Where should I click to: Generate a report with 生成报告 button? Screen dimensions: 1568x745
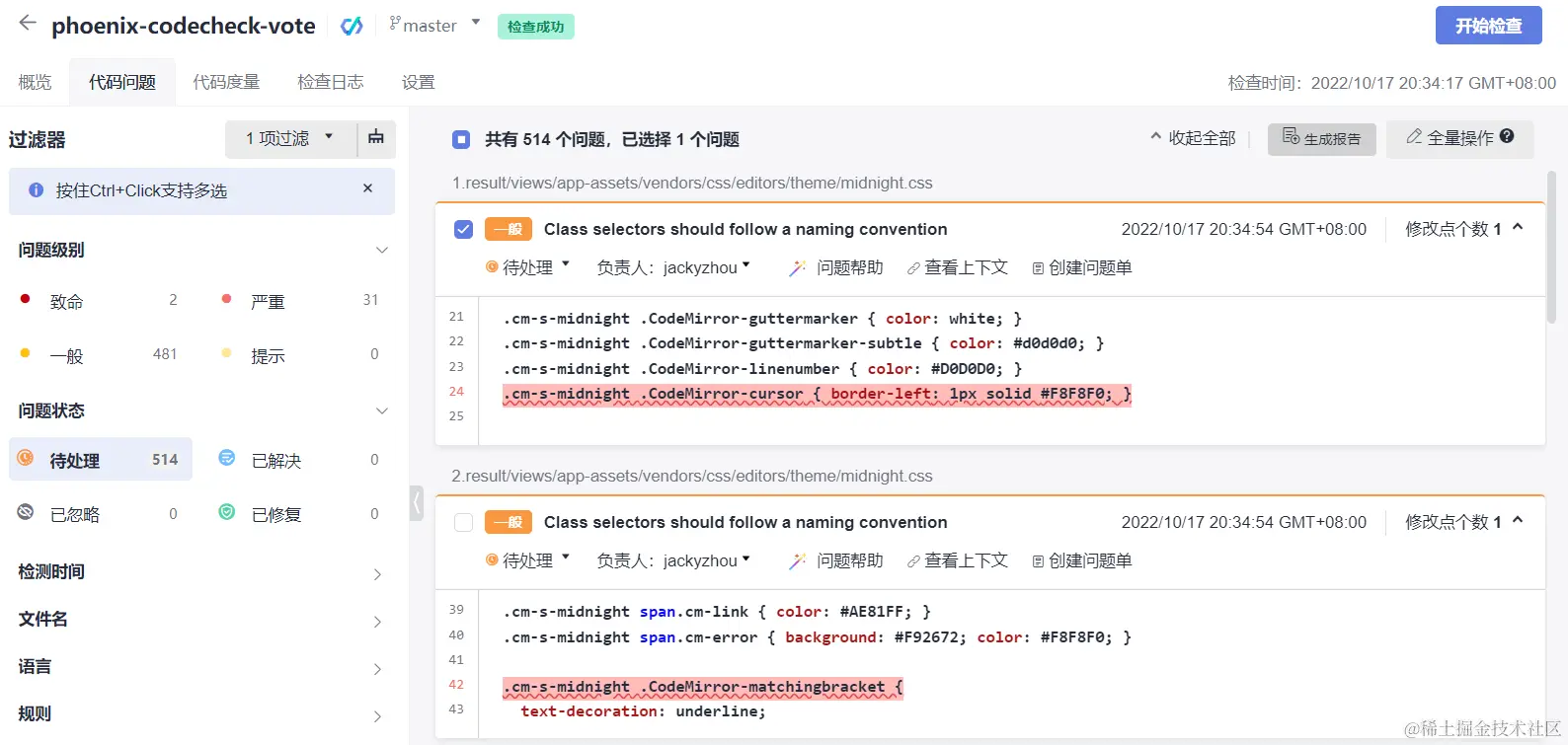[x=1321, y=139]
